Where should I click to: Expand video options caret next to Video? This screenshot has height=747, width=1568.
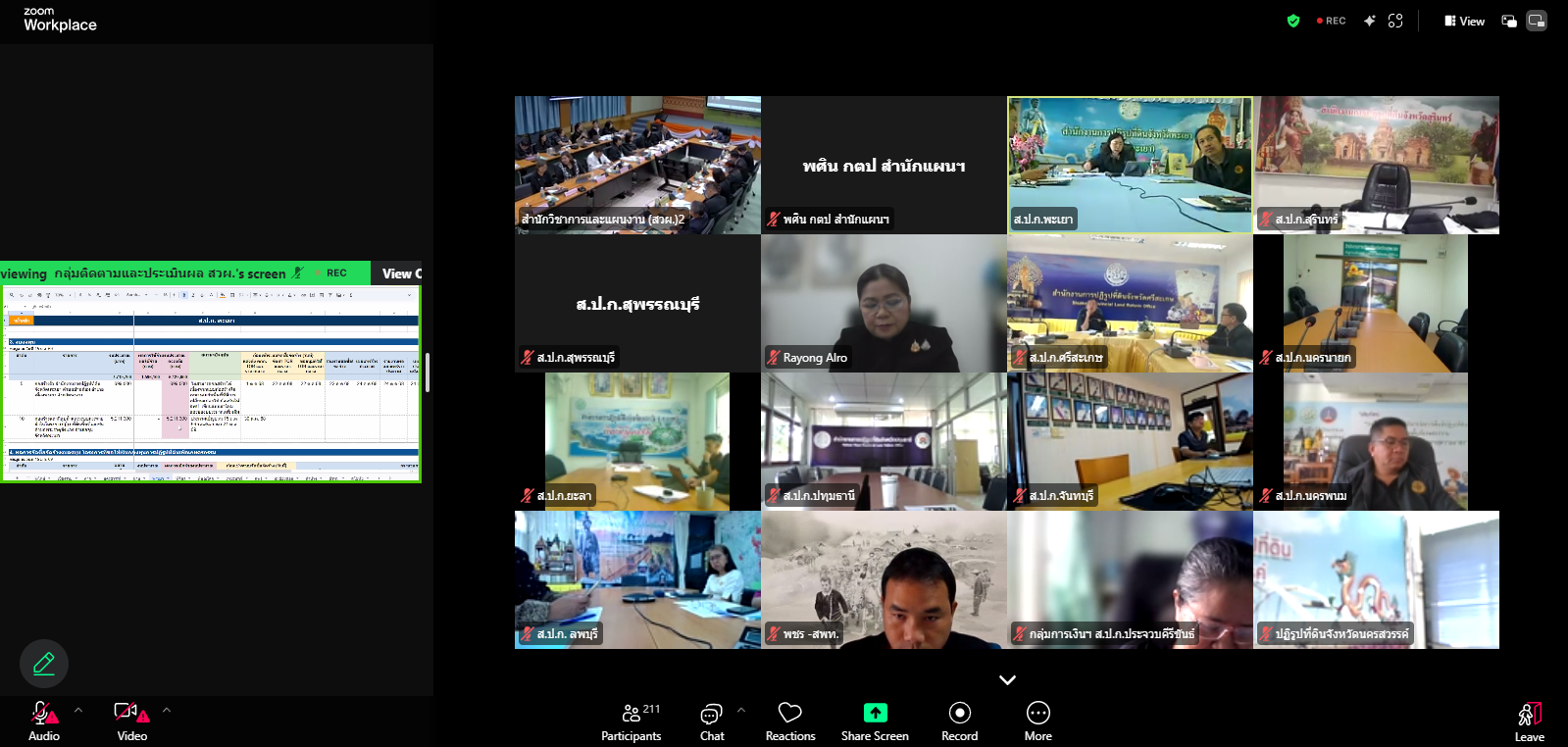point(167,710)
